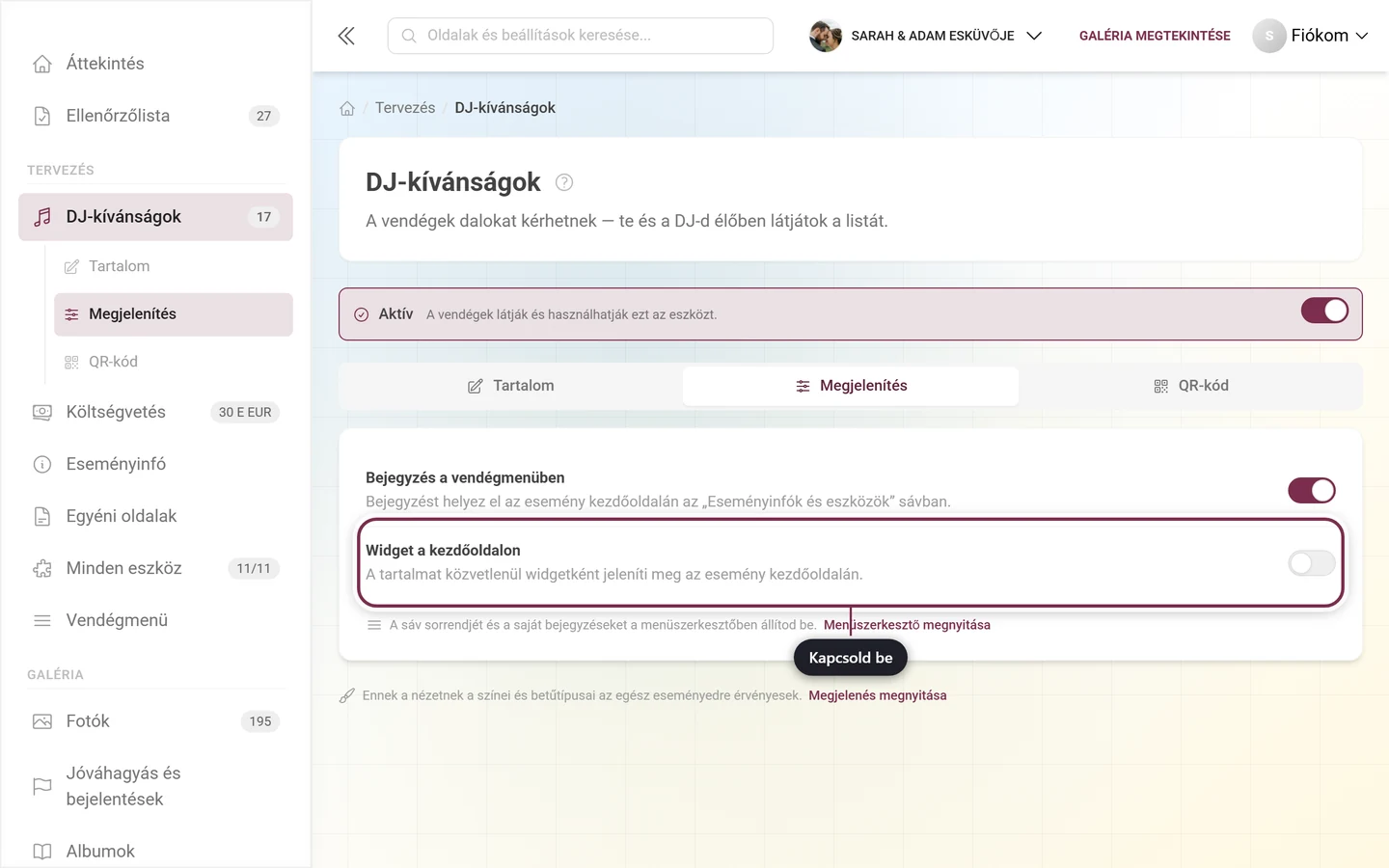Viewport: 1389px width, 868px height.
Task: Click the Fotók image icon
Action: click(x=42, y=721)
